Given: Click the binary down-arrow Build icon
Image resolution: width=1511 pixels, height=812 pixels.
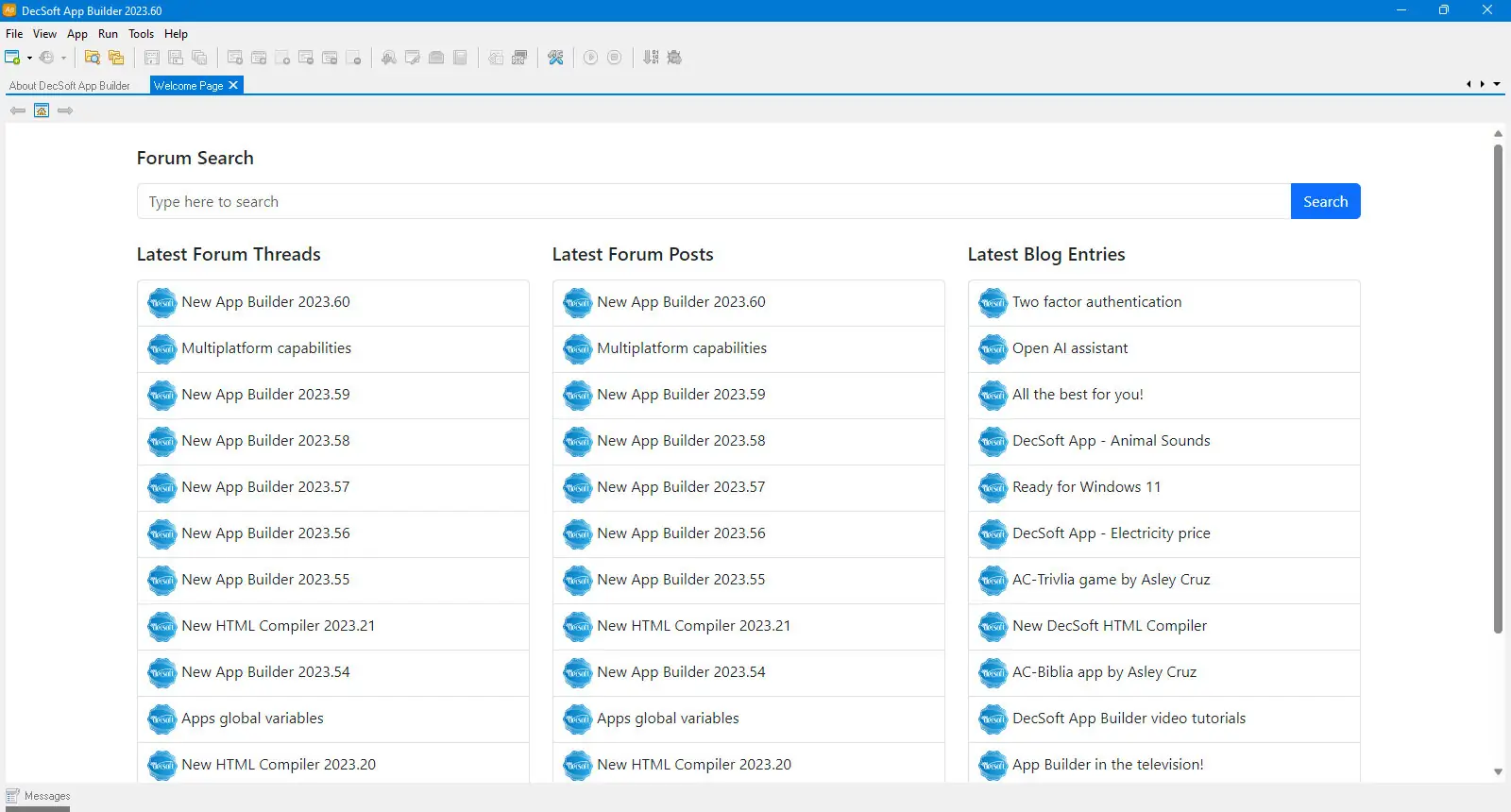Looking at the screenshot, I should [x=651, y=58].
